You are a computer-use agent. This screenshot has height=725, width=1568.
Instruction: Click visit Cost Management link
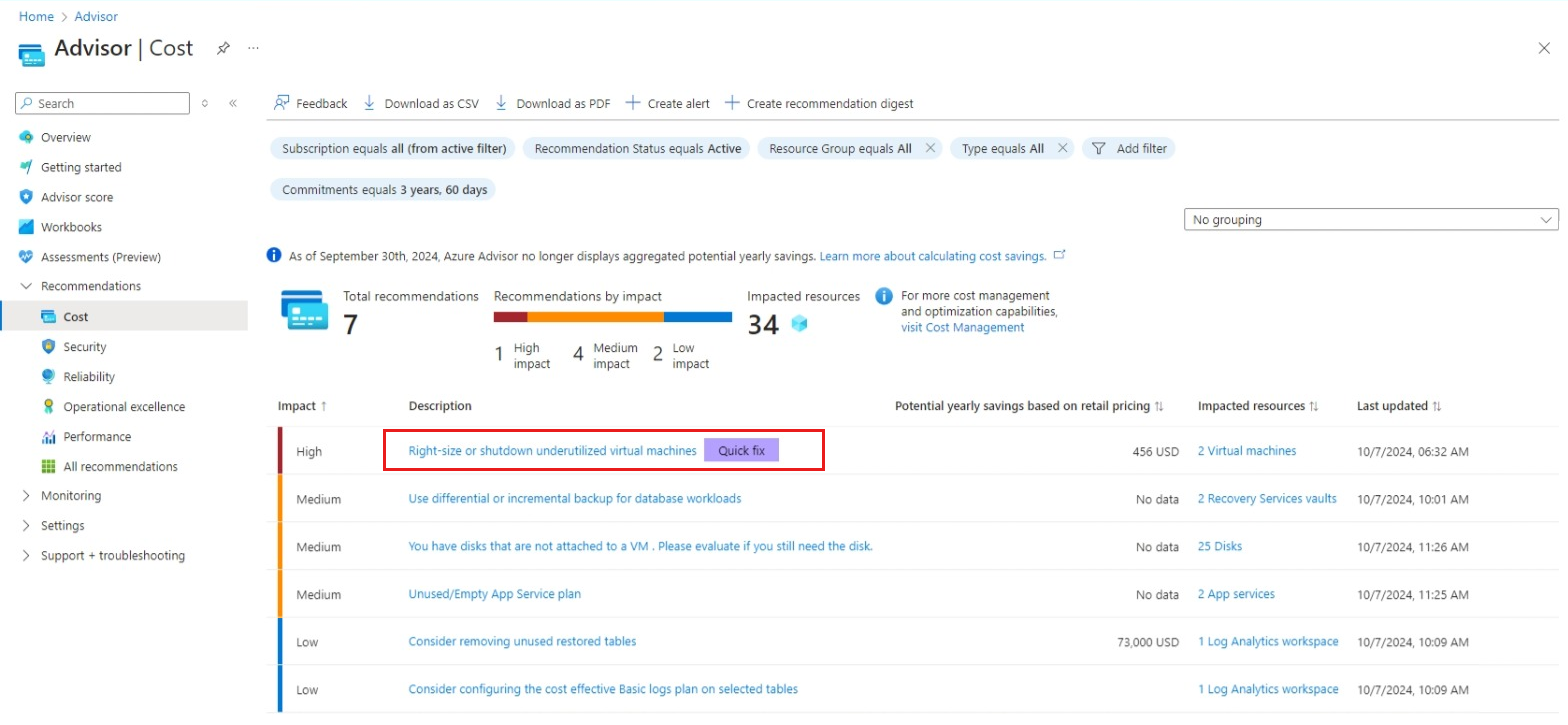962,327
